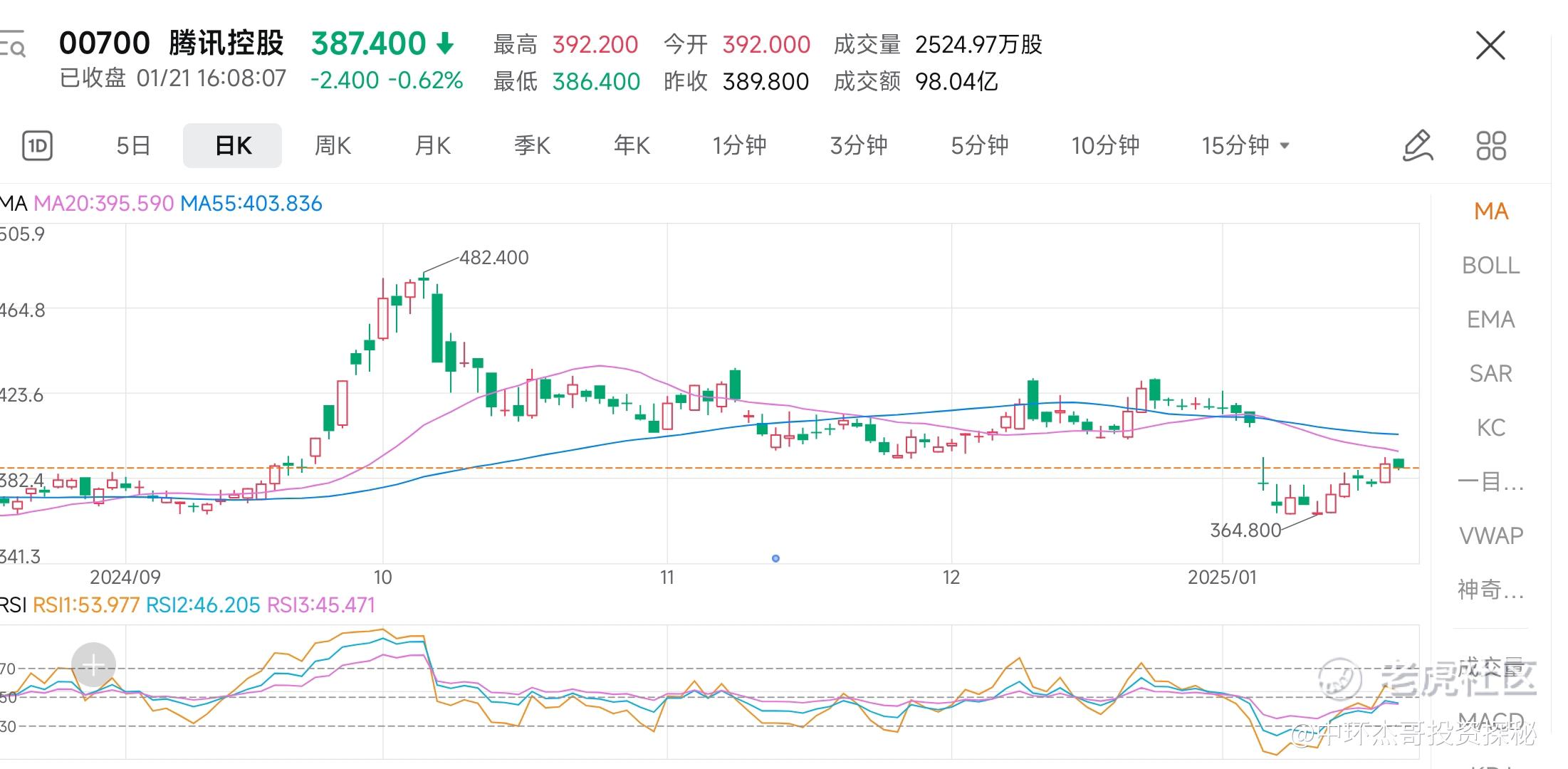Screen dimensions: 1568x769
Task: Switch to the 月K monthly tab
Action: (x=432, y=146)
